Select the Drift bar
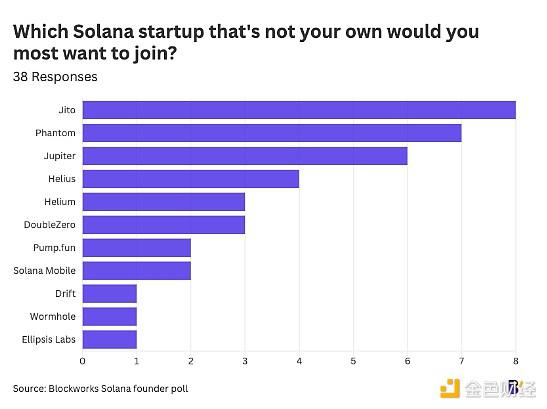The width and height of the screenshot is (547, 409). click(110, 294)
